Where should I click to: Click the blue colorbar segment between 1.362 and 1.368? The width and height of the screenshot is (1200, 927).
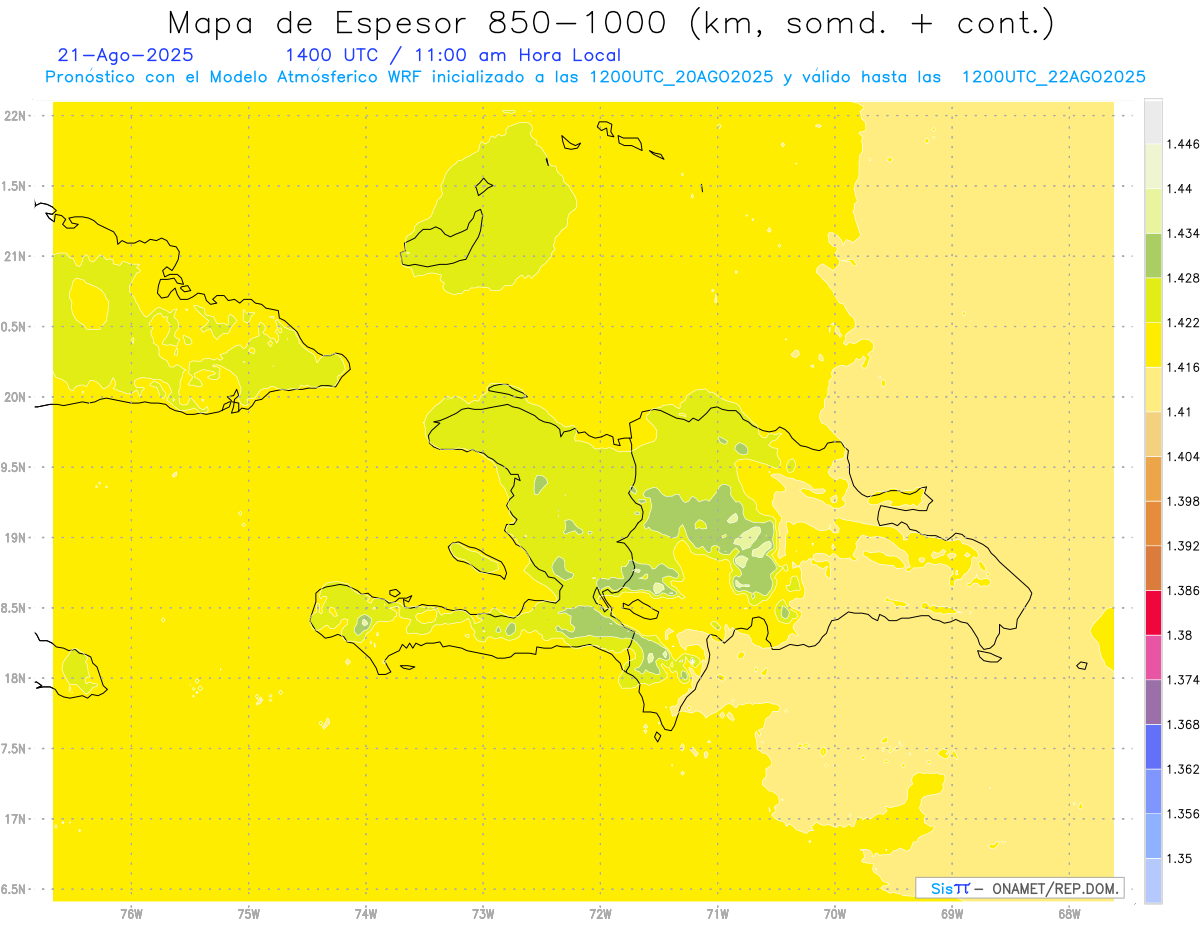[1153, 746]
